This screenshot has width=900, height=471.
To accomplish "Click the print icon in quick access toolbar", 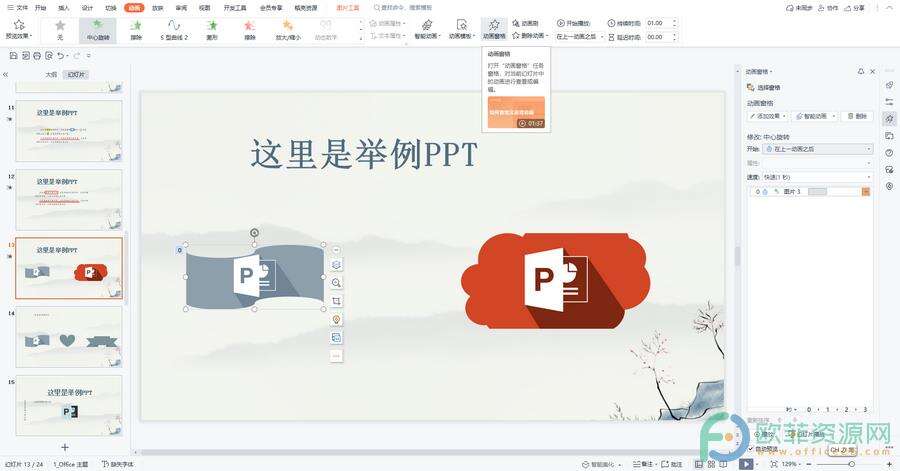I will 37,56.
